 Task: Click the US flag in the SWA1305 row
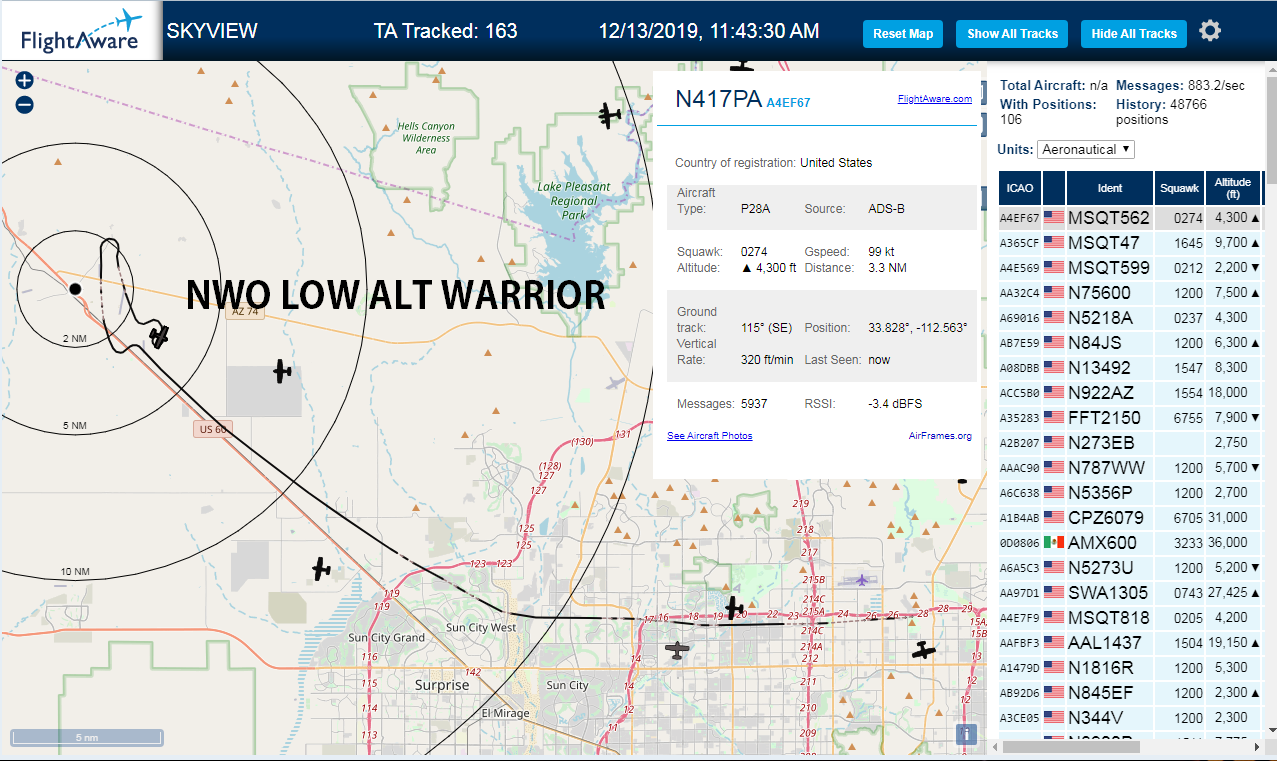1054,592
